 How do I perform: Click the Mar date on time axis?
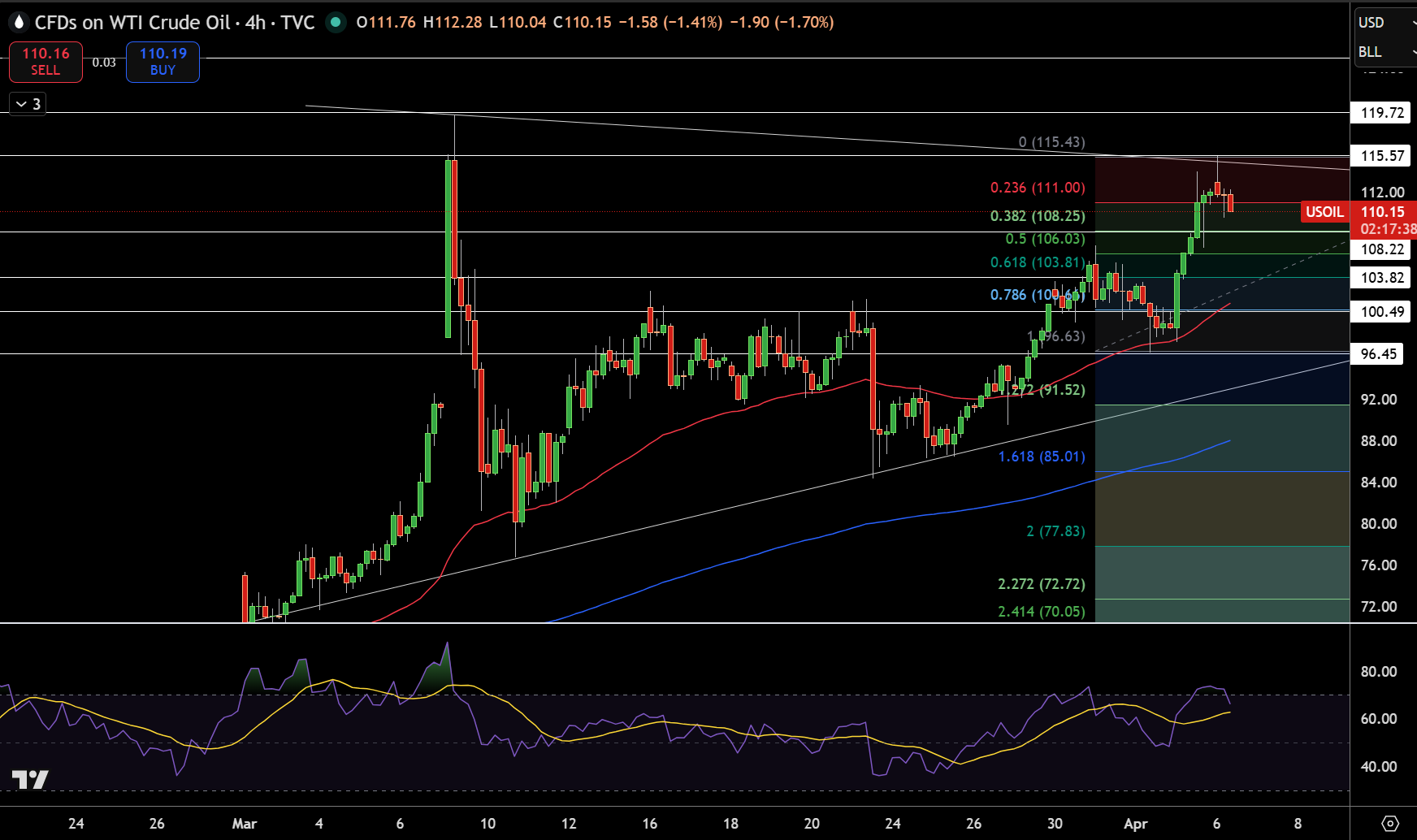coord(245,824)
